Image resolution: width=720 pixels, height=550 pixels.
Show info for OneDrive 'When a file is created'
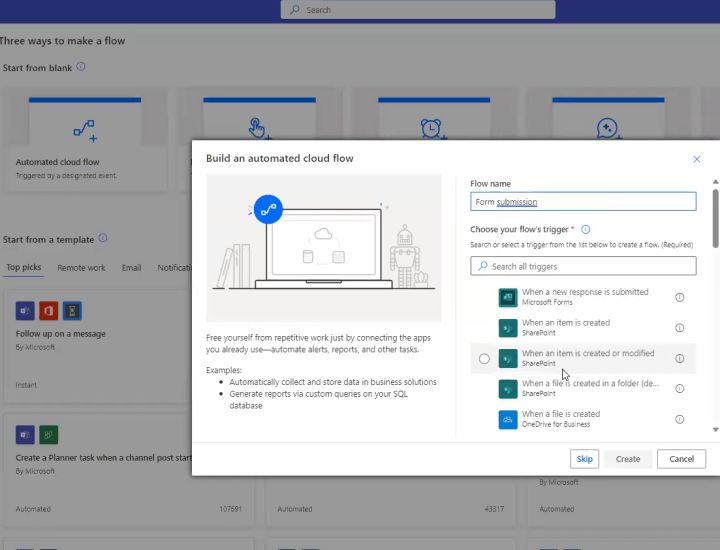point(680,419)
